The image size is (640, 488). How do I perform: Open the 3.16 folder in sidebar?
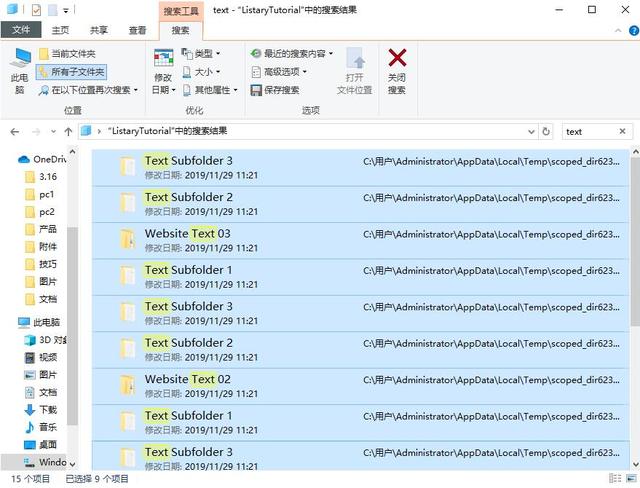coord(41,177)
